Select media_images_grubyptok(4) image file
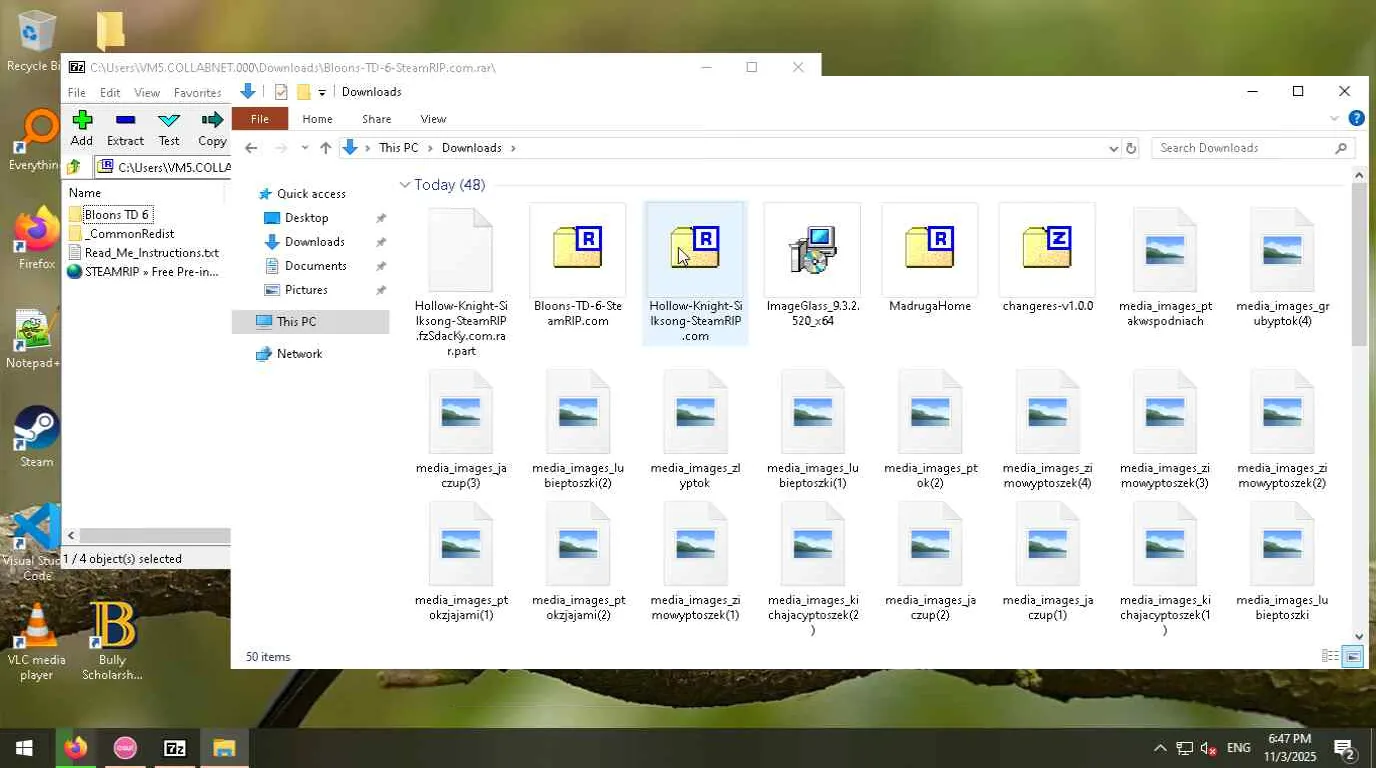 [1282, 267]
